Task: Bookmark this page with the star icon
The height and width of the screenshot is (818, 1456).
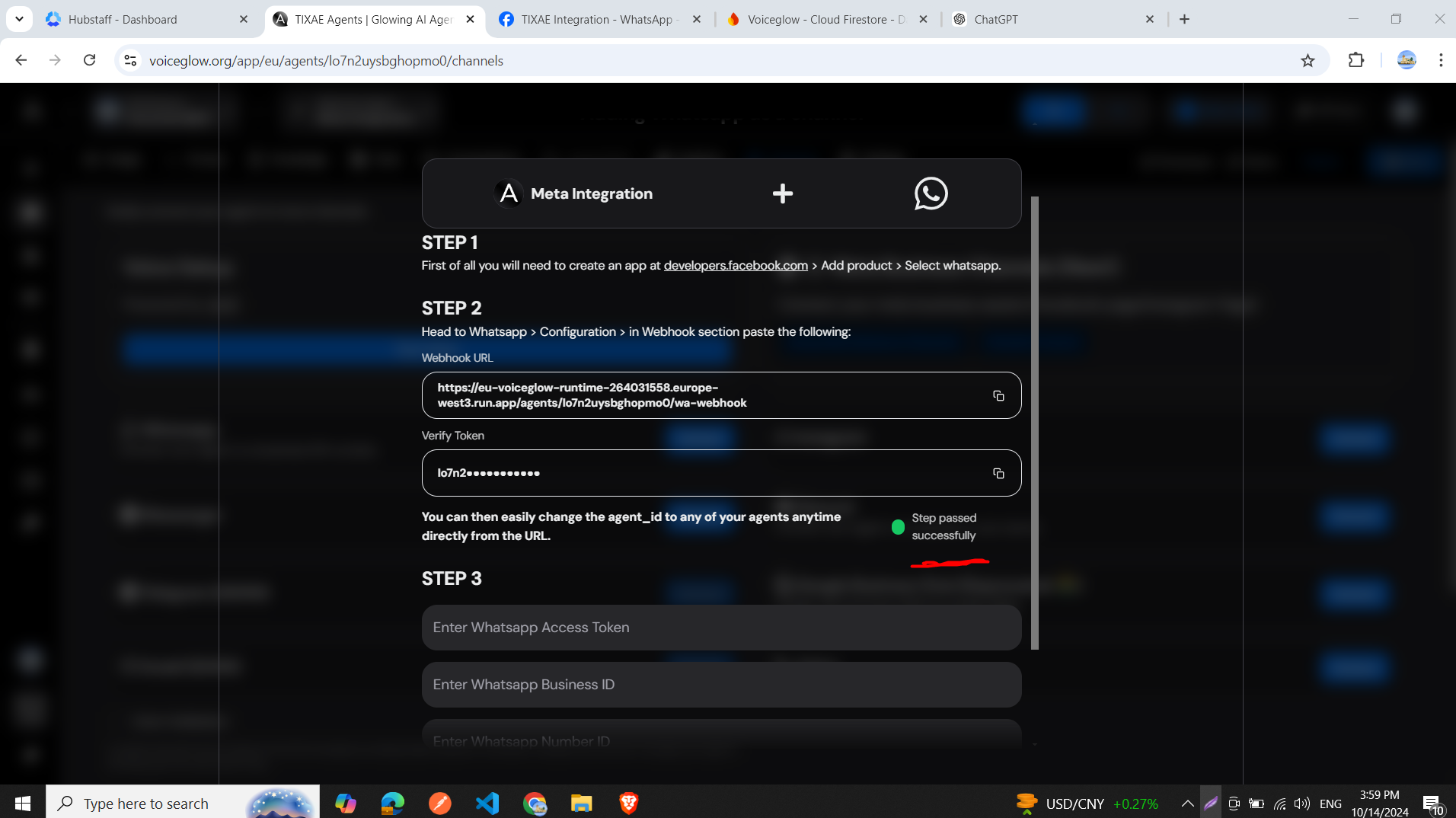Action: point(1308,60)
